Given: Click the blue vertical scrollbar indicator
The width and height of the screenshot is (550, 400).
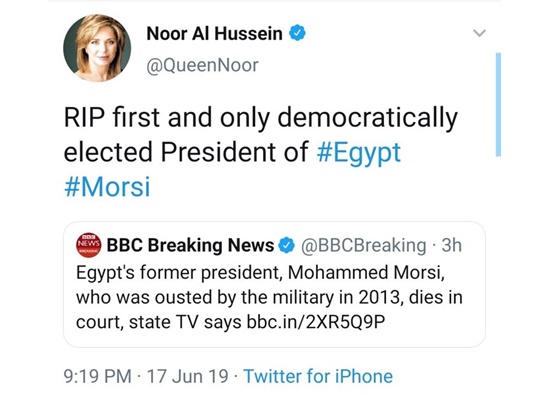Looking at the screenshot, I should 498,104.
